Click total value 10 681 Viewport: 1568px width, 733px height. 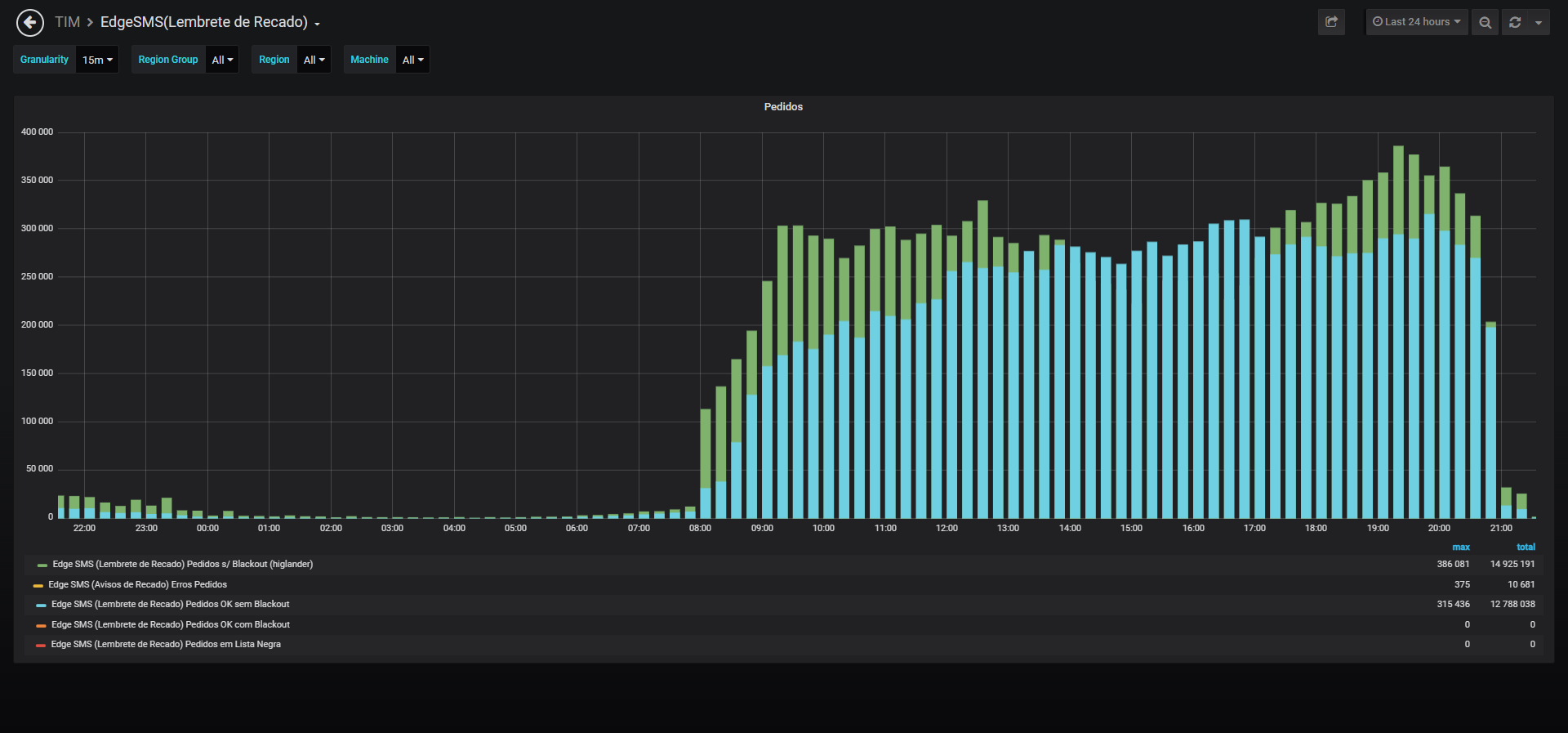coord(1521,584)
